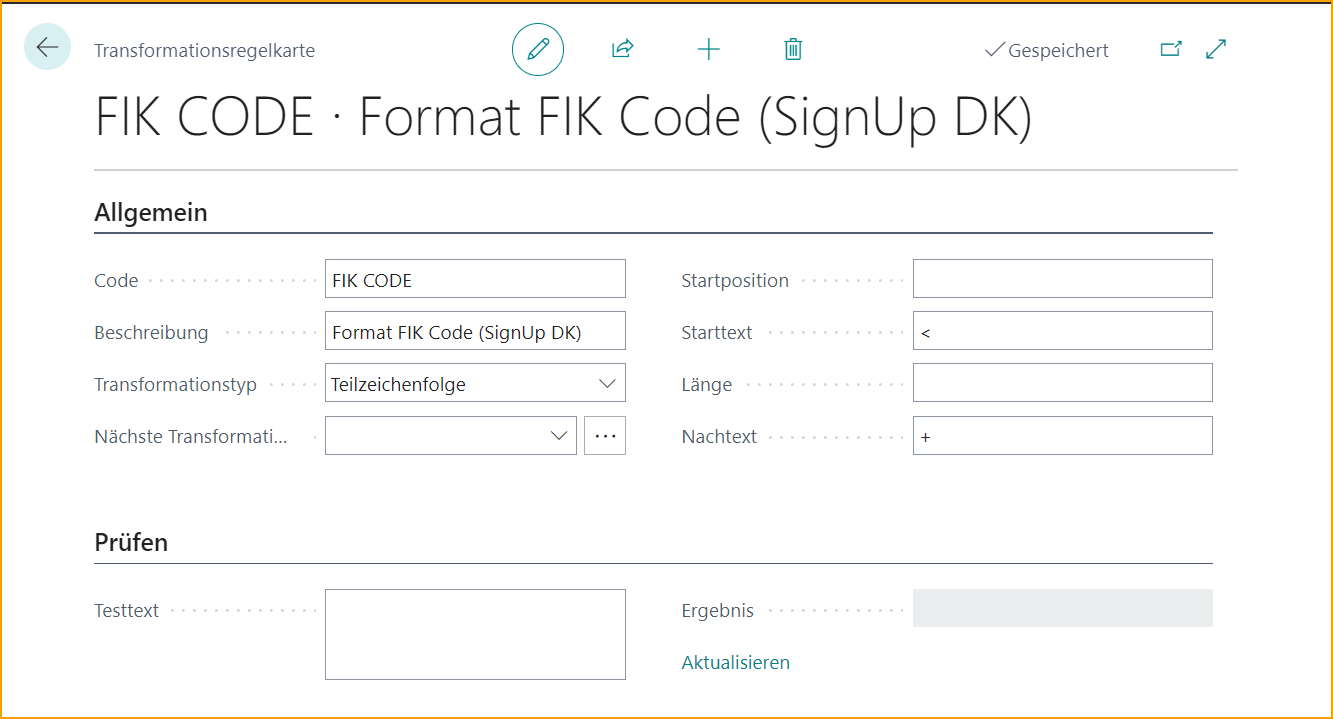Click the pencil edit icon
This screenshot has width=1333, height=719.
point(538,50)
